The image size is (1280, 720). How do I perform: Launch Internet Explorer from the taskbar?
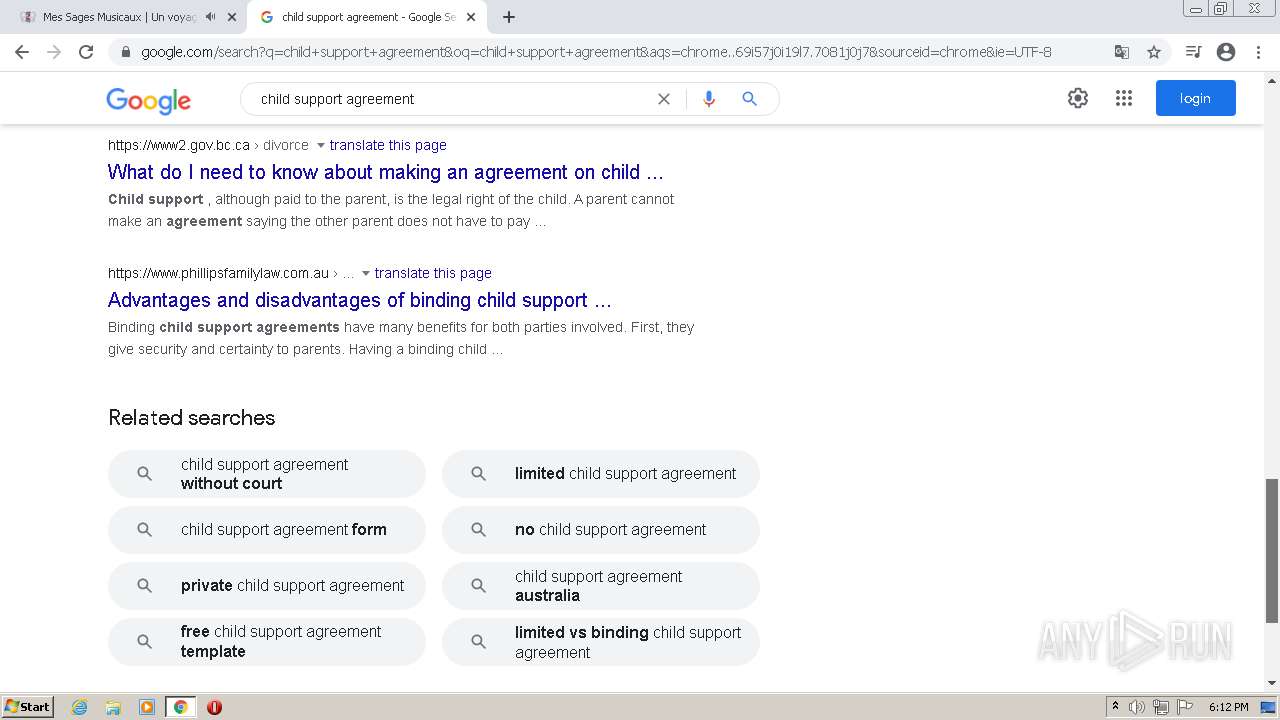[80, 707]
